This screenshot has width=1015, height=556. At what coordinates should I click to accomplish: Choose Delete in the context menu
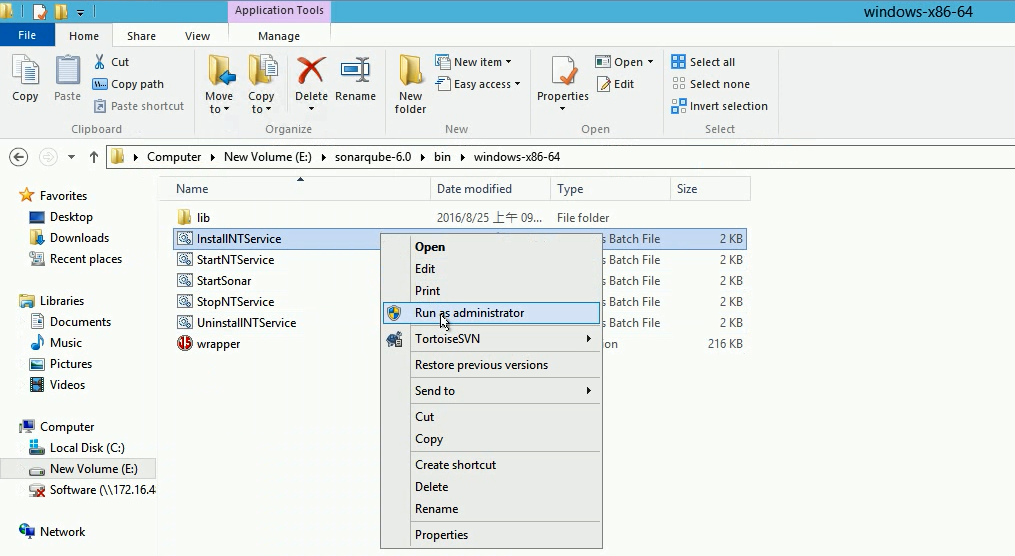coord(491,486)
